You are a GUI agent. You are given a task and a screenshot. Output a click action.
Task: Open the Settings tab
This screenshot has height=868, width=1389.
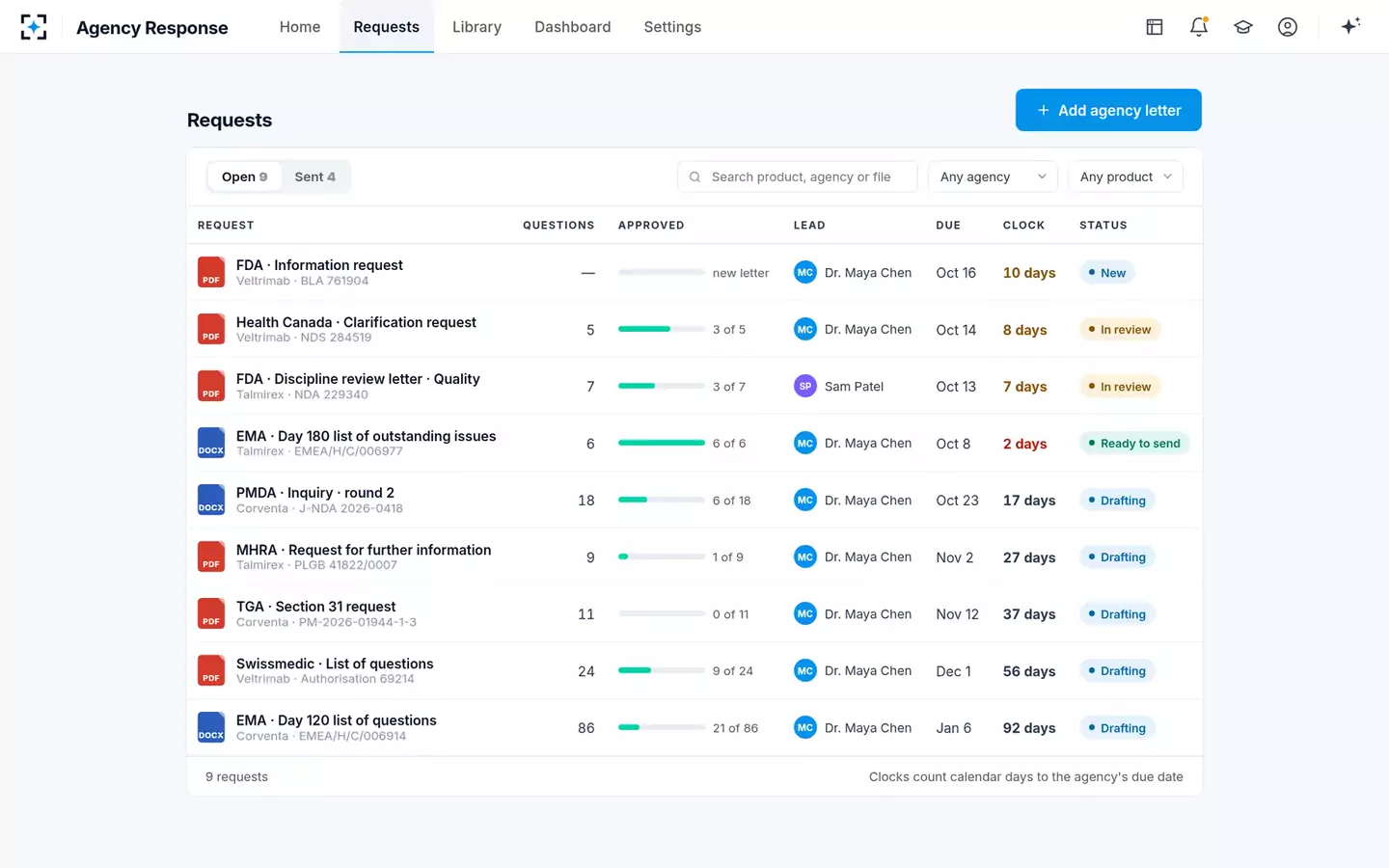point(672,27)
